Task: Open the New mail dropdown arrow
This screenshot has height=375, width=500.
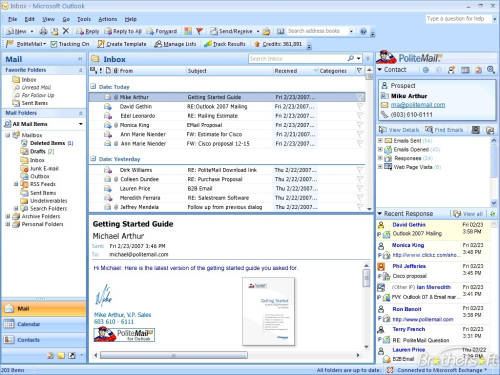Action: tap(32, 31)
